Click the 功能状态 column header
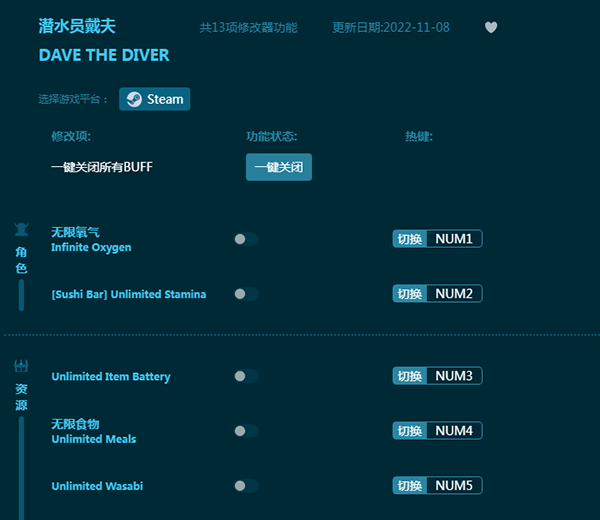Screen dimensions: 600x520 (x=271, y=136)
